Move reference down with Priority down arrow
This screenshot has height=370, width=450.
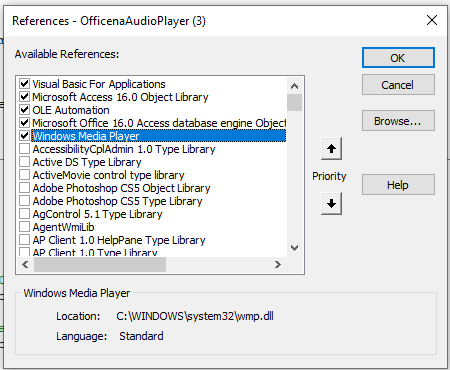(331, 203)
